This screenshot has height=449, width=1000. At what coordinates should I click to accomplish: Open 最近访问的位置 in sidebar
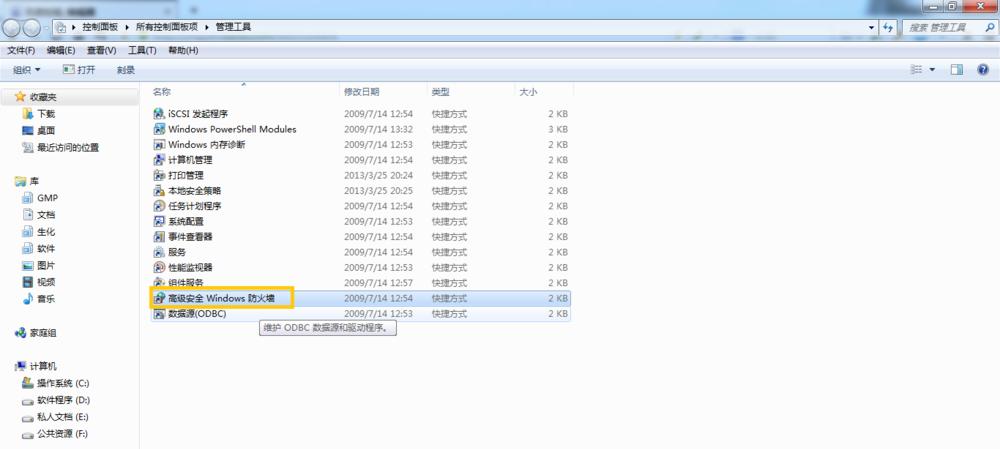pos(68,147)
